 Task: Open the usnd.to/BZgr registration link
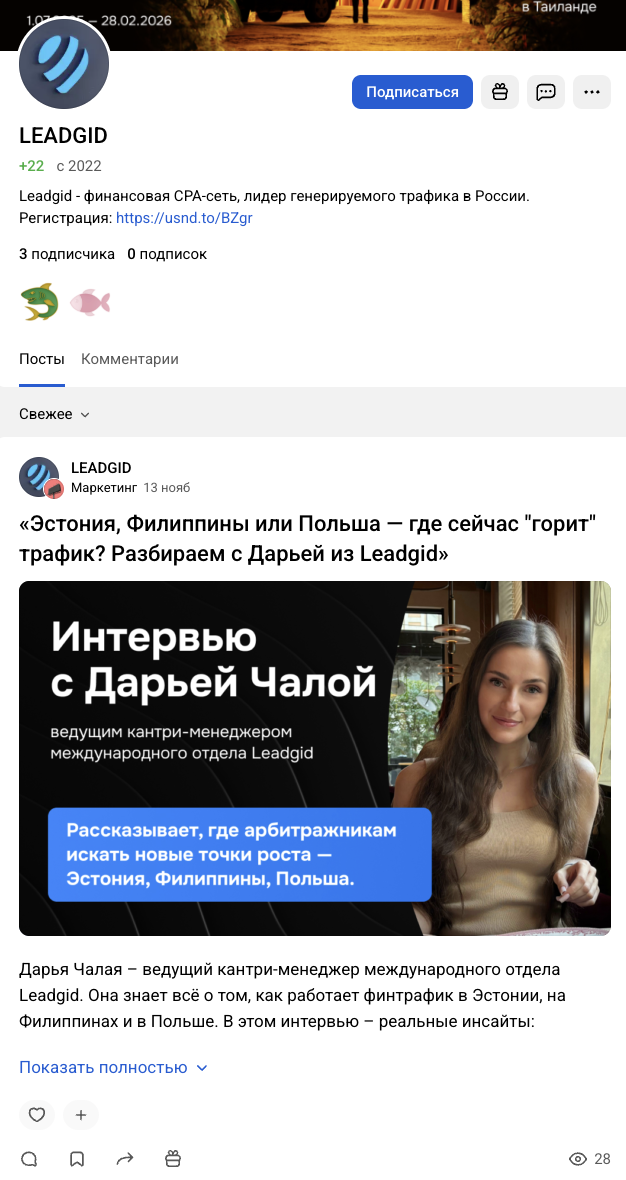click(184, 218)
